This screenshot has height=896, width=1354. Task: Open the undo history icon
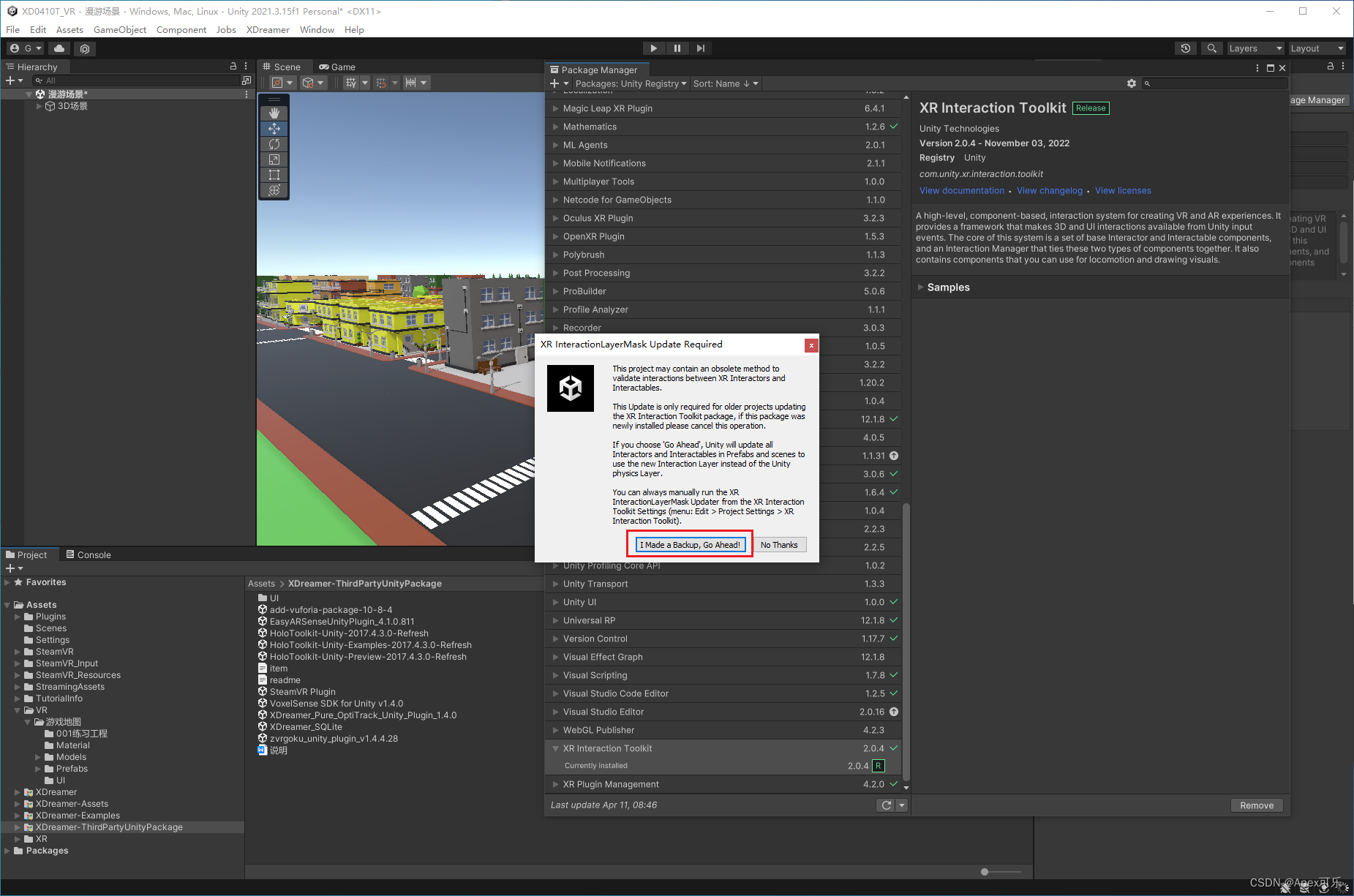point(1186,48)
